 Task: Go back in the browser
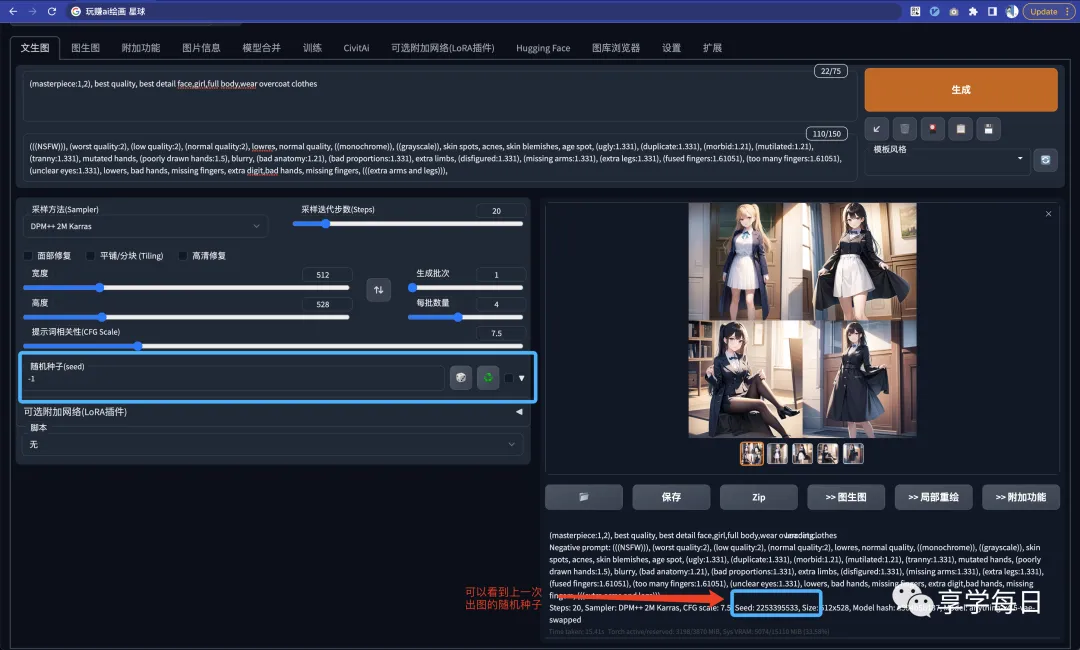(13, 12)
